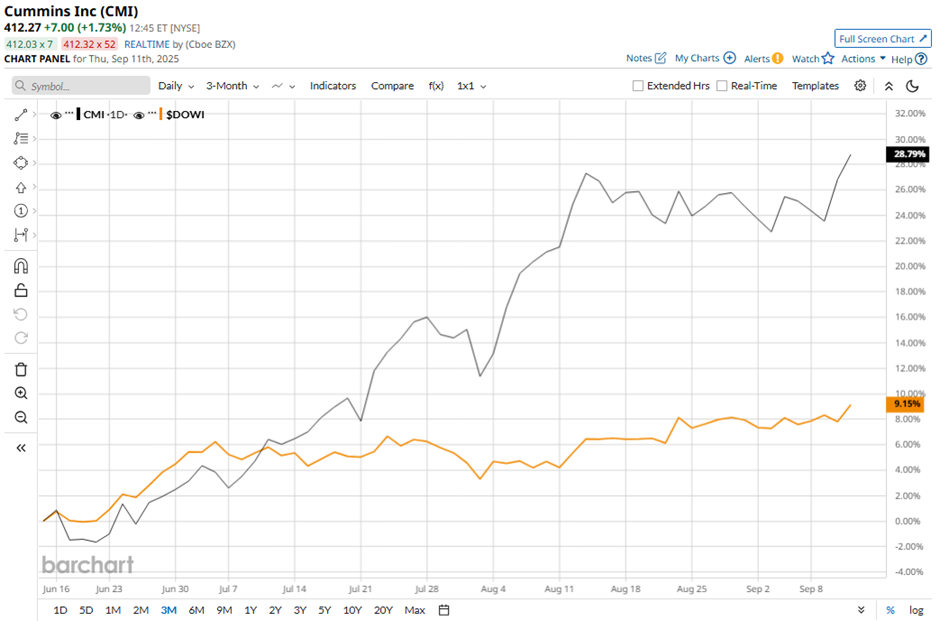Open the chart type line dropdown
940x621 pixels.
pos(284,86)
